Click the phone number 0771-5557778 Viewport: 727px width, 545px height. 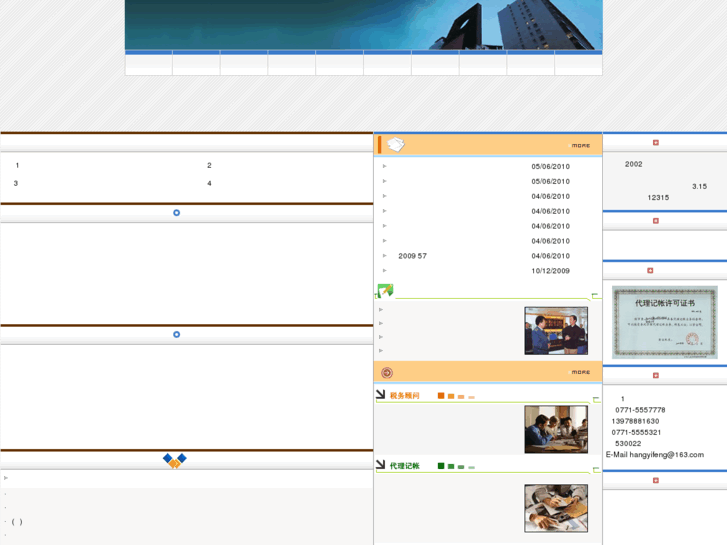click(640, 410)
